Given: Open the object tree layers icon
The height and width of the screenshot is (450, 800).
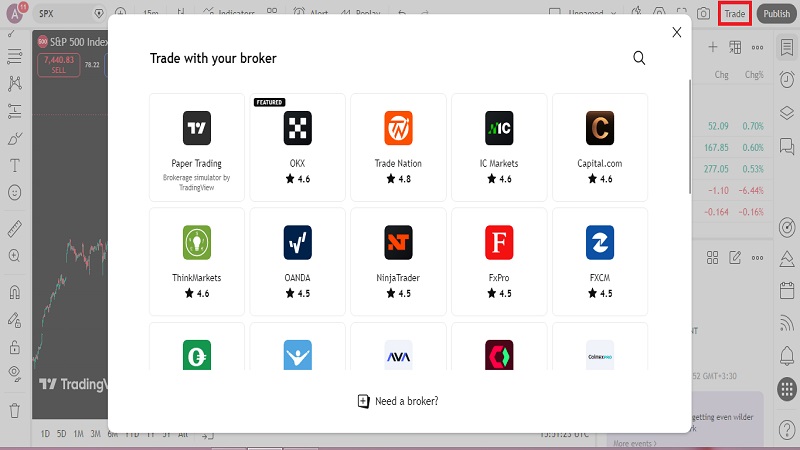Looking at the screenshot, I should coord(787,113).
